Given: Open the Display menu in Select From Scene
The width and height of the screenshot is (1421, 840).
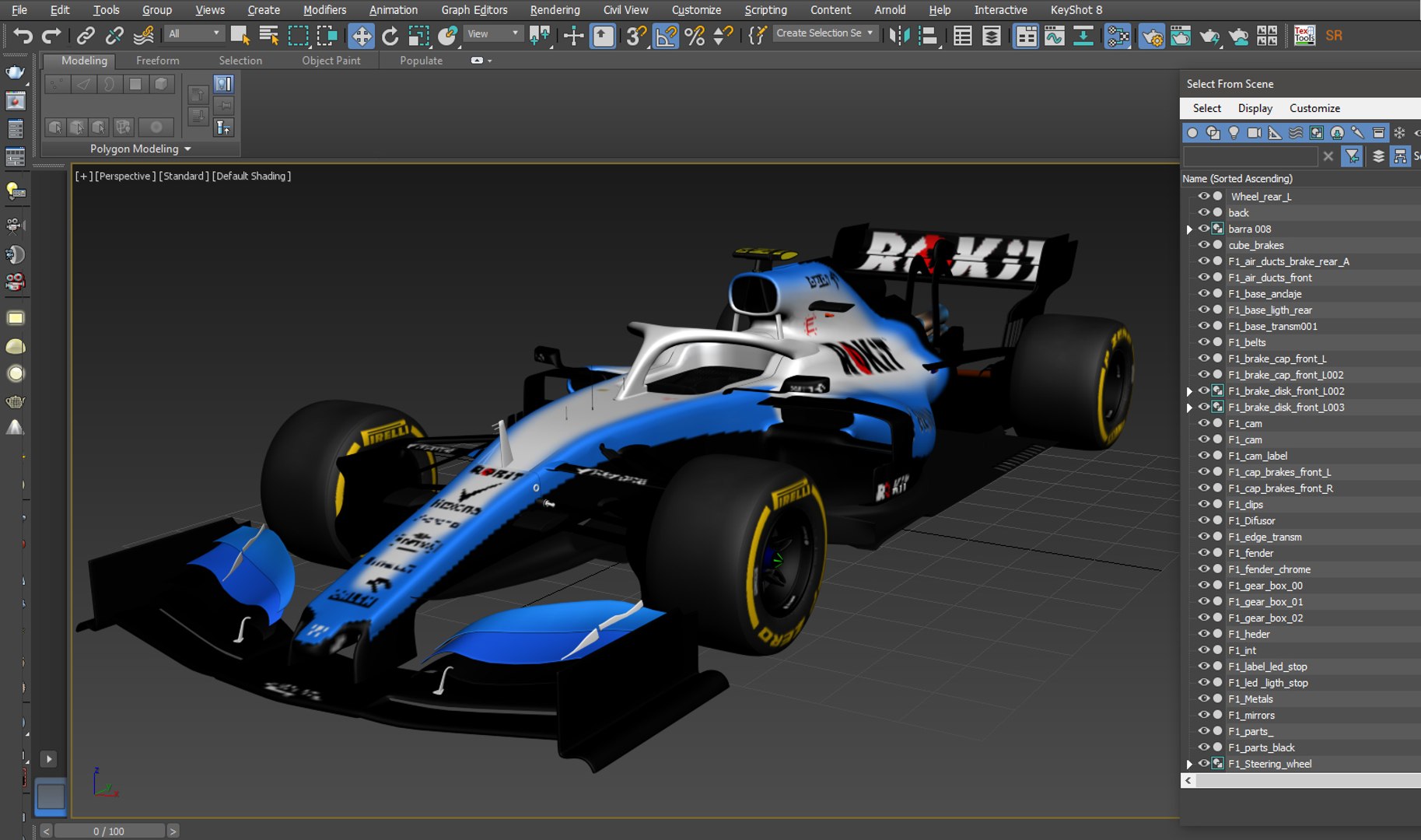Looking at the screenshot, I should (x=1255, y=108).
